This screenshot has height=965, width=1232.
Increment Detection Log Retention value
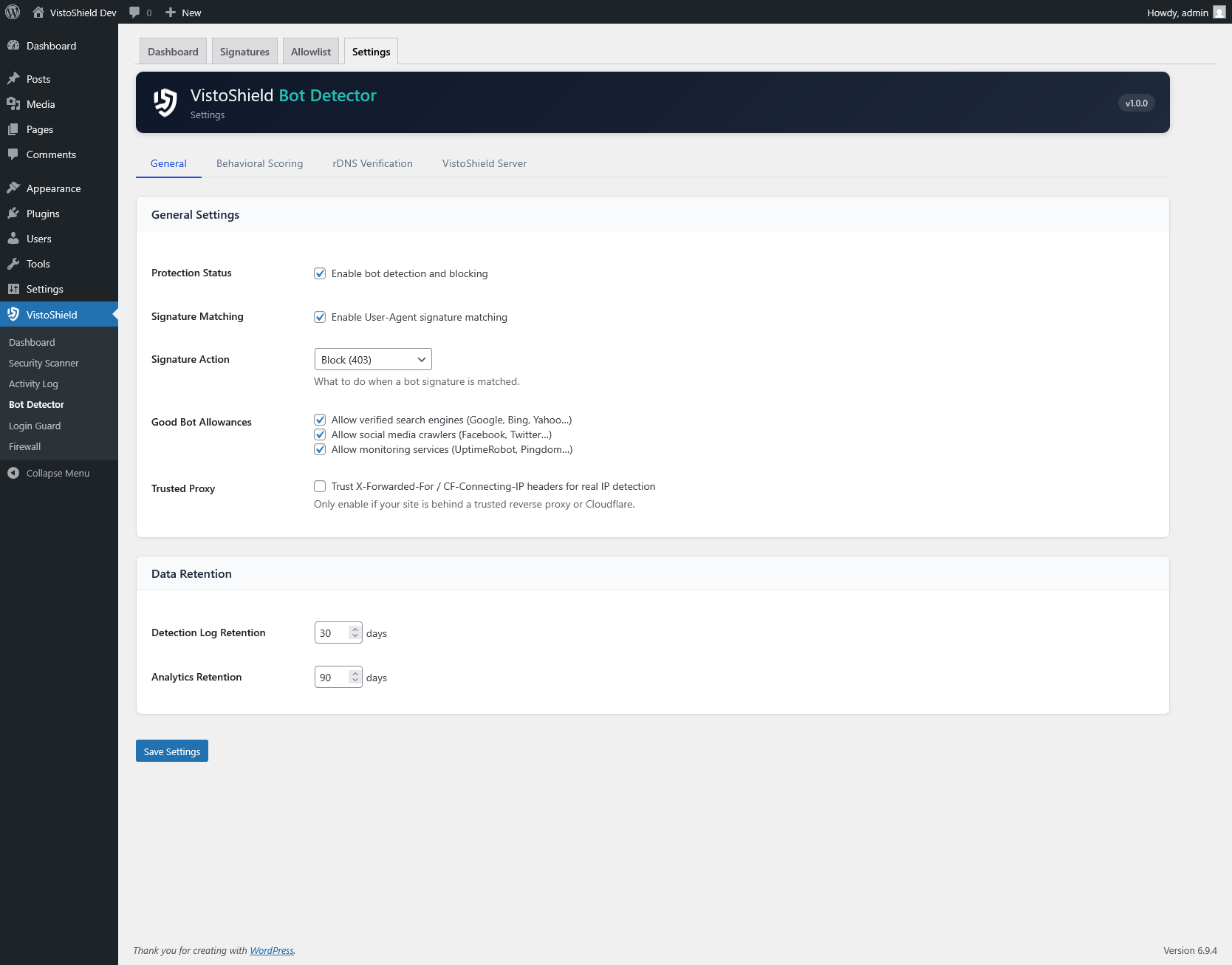coord(355,628)
